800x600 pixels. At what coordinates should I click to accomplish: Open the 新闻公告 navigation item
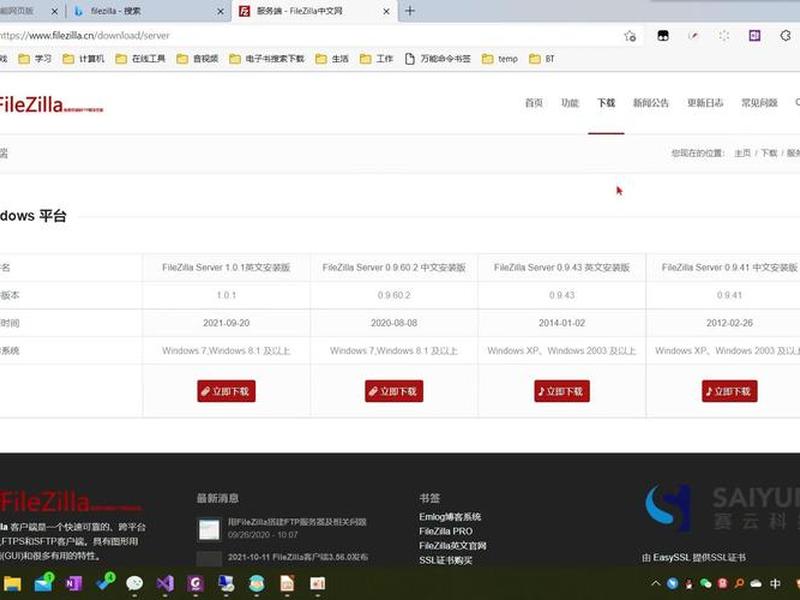tap(651, 103)
